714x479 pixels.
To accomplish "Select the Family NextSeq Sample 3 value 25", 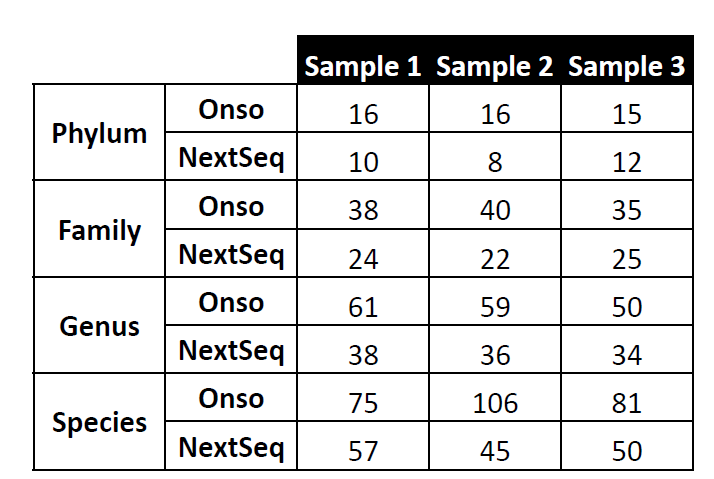I will pos(627,258).
